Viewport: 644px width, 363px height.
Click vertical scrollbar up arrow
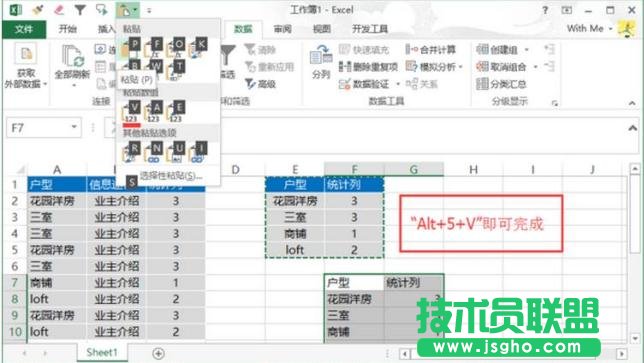(x=635, y=168)
